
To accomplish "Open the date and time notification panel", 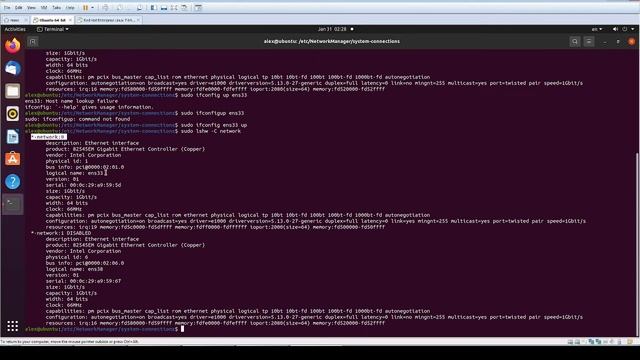I will click(332, 29).
